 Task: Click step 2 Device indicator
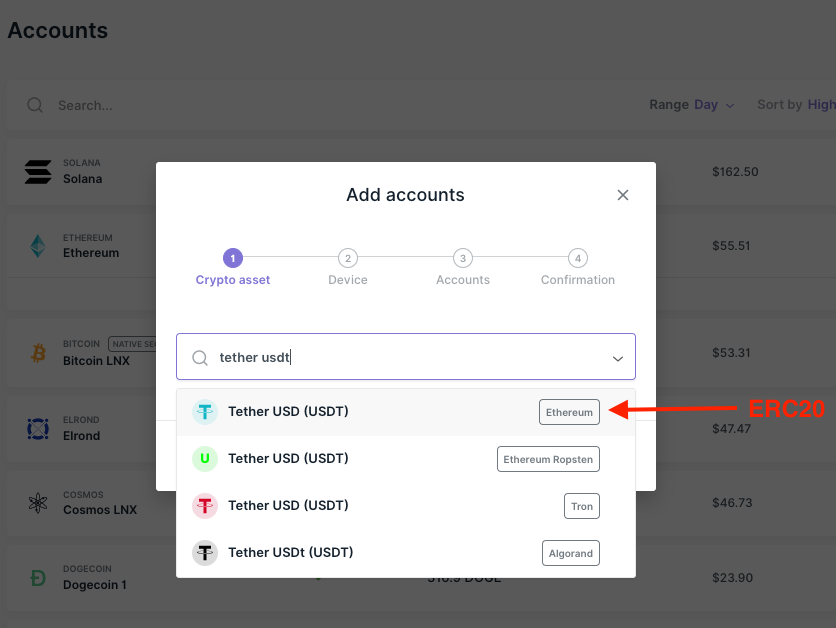(x=348, y=258)
